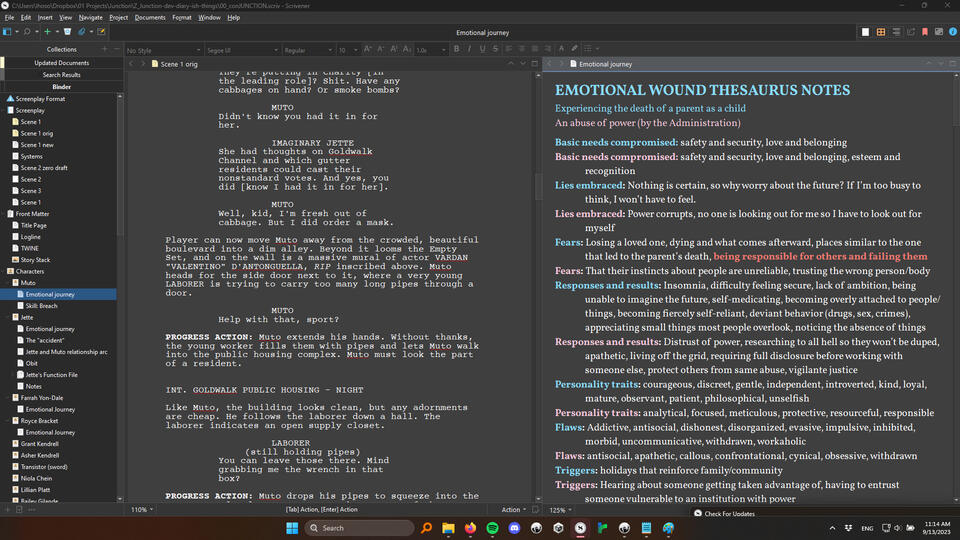This screenshot has width=960, height=540.
Task: Open the Format menu
Action: pos(182,18)
